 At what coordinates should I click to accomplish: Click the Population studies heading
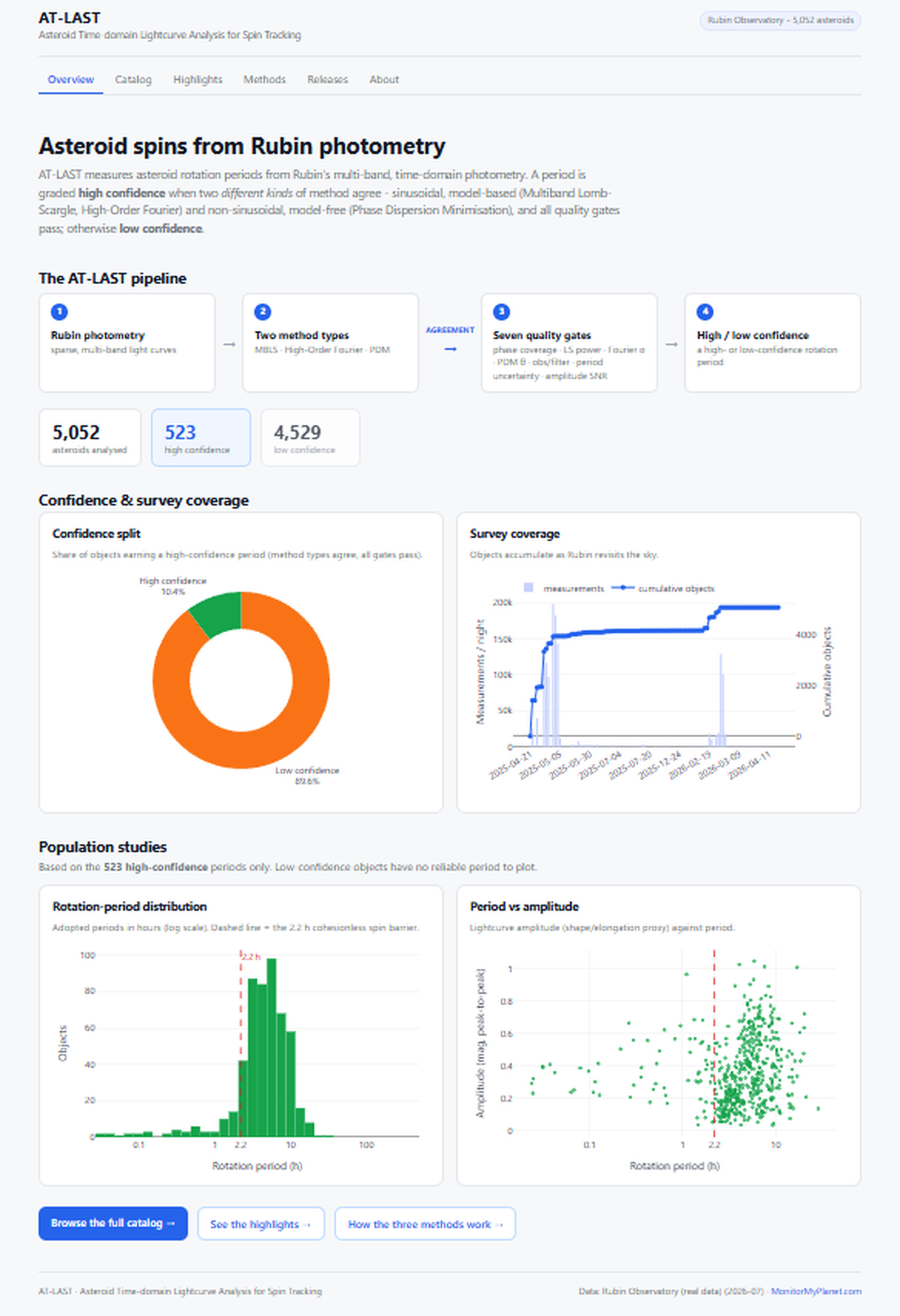[x=102, y=847]
